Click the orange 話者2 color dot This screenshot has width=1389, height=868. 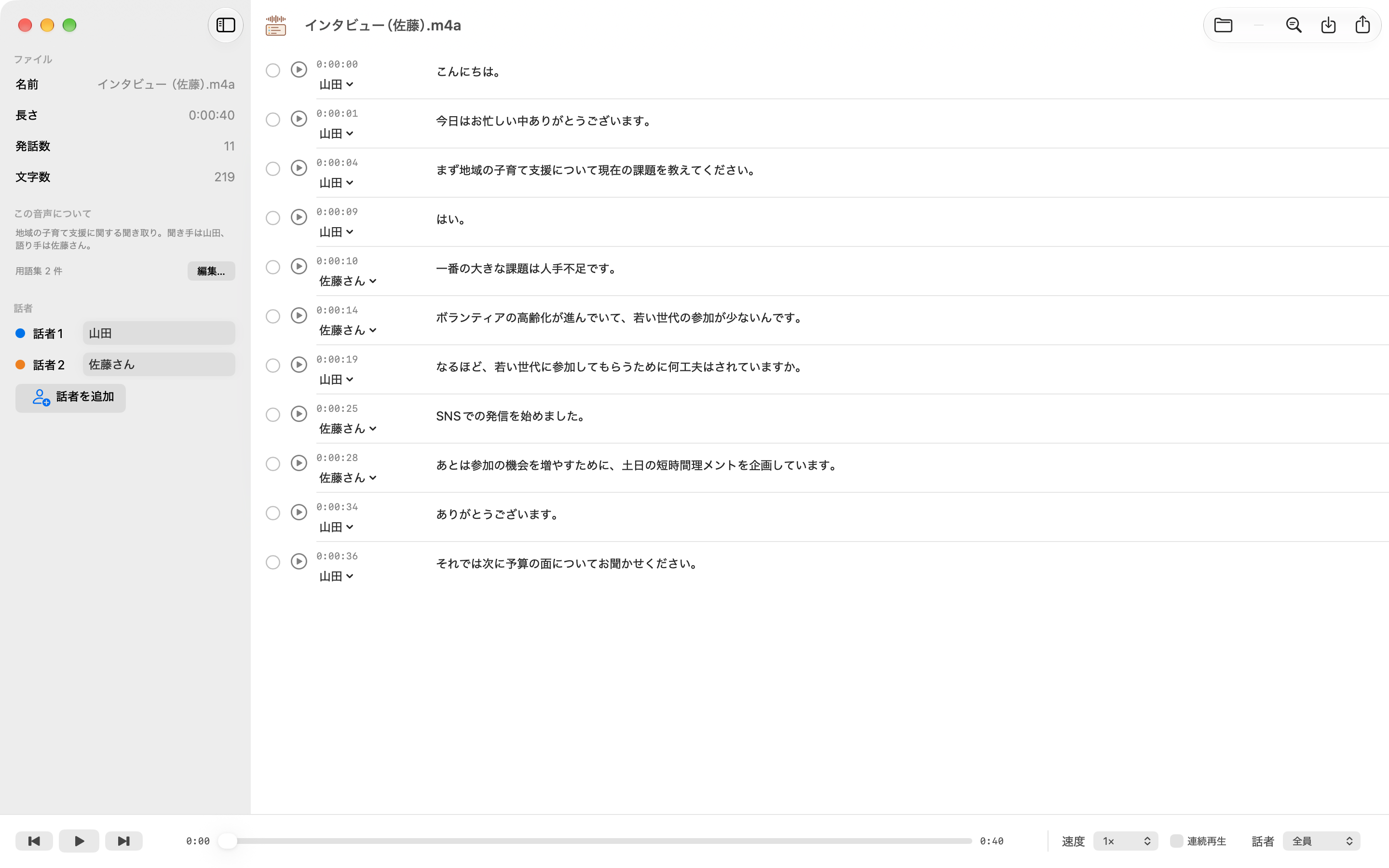(20, 365)
